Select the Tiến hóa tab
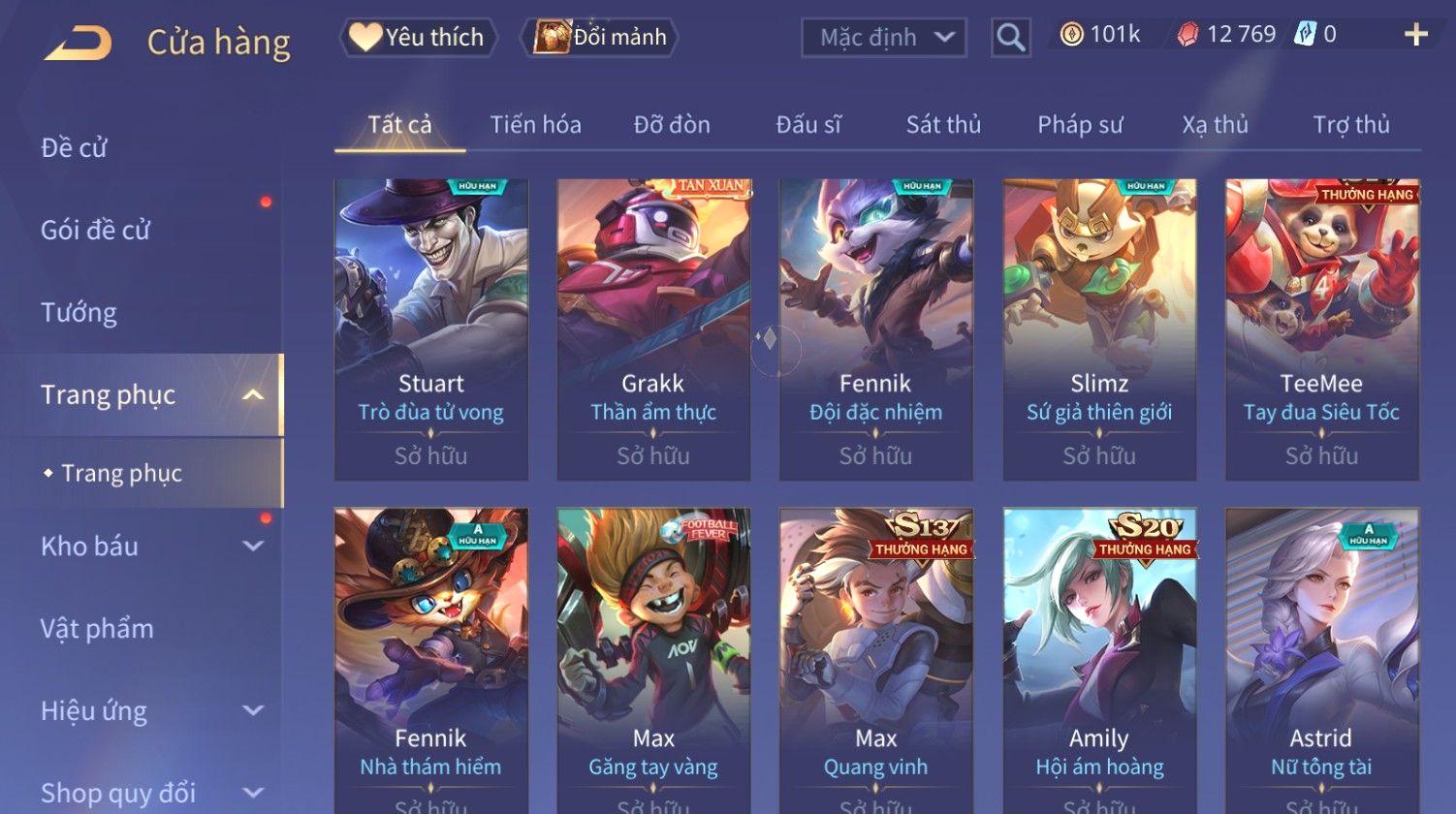1456x814 pixels. pos(535,124)
